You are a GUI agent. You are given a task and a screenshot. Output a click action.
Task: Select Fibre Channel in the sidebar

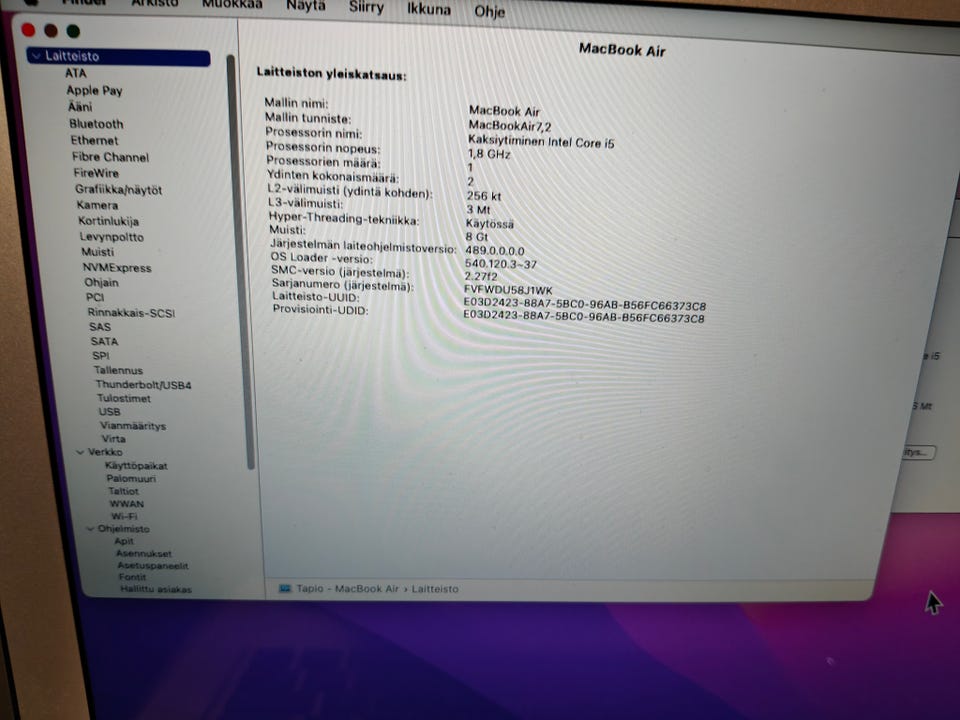[110, 157]
